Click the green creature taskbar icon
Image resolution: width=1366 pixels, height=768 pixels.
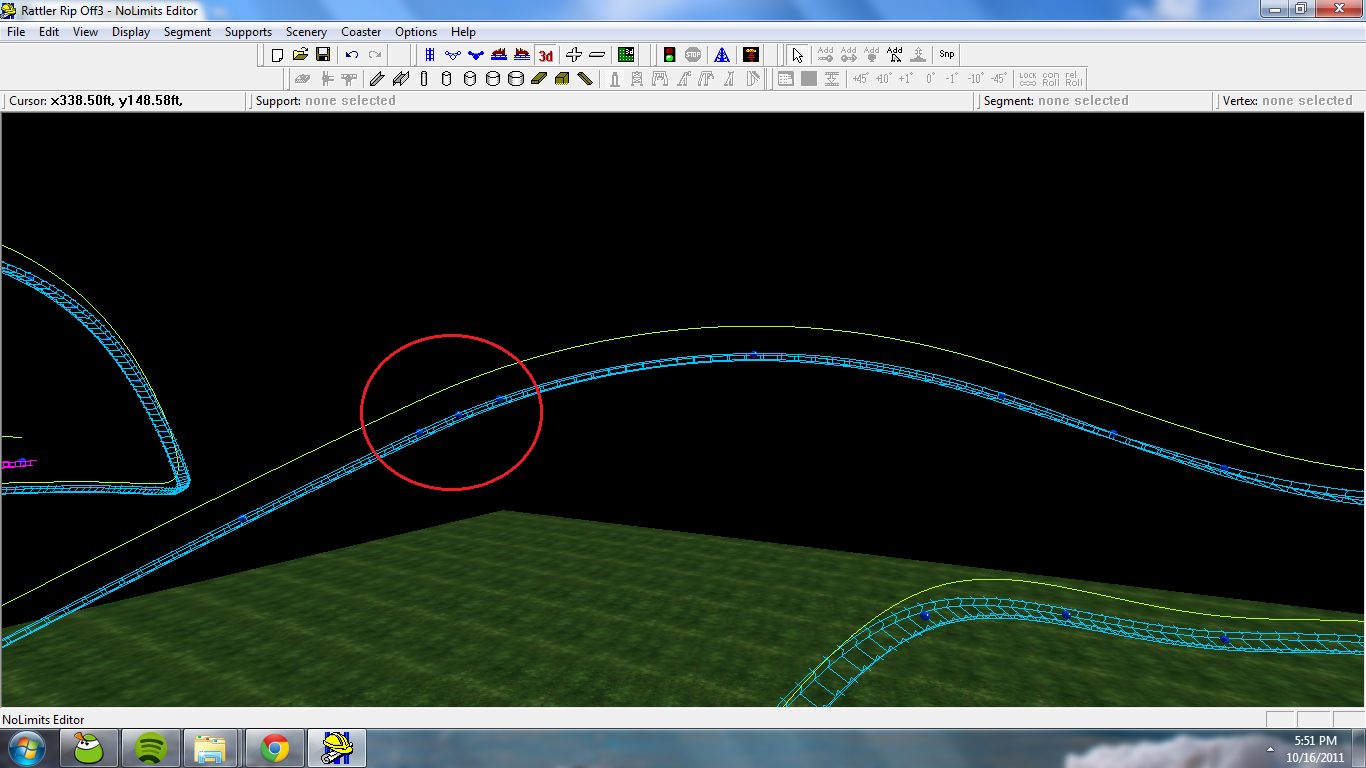pyautogui.click(x=89, y=748)
